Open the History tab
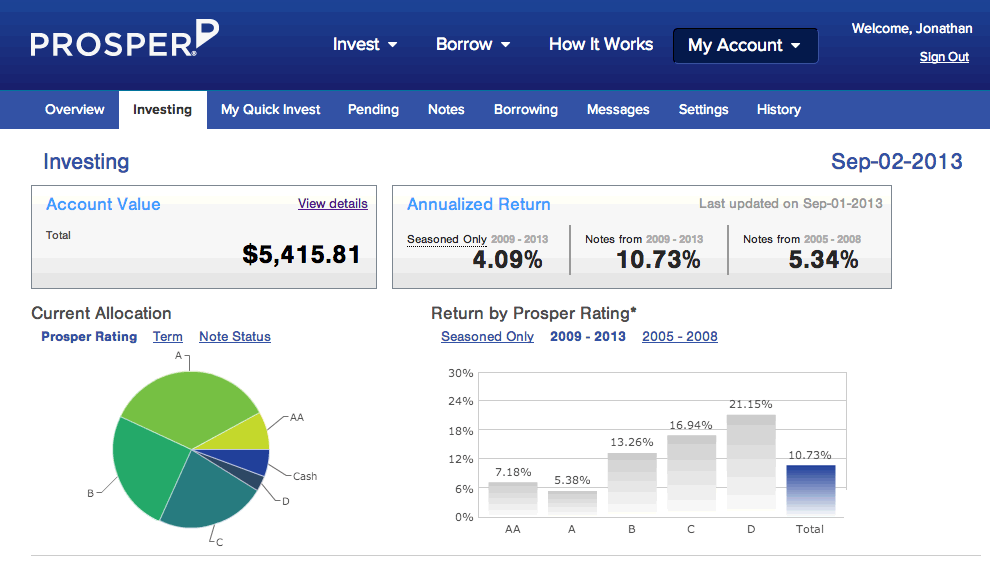This screenshot has height=562, width=990. coord(778,109)
